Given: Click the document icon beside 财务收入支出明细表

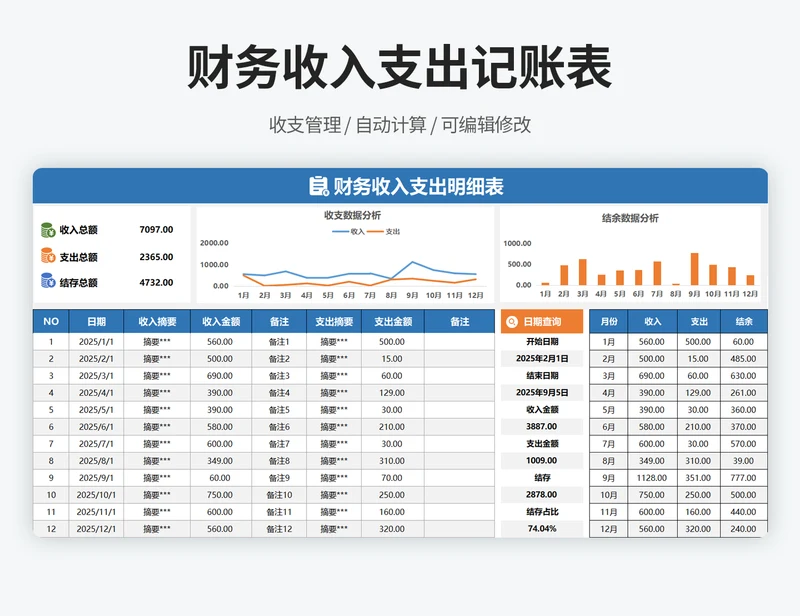Looking at the screenshot, I should click(318, 186).
